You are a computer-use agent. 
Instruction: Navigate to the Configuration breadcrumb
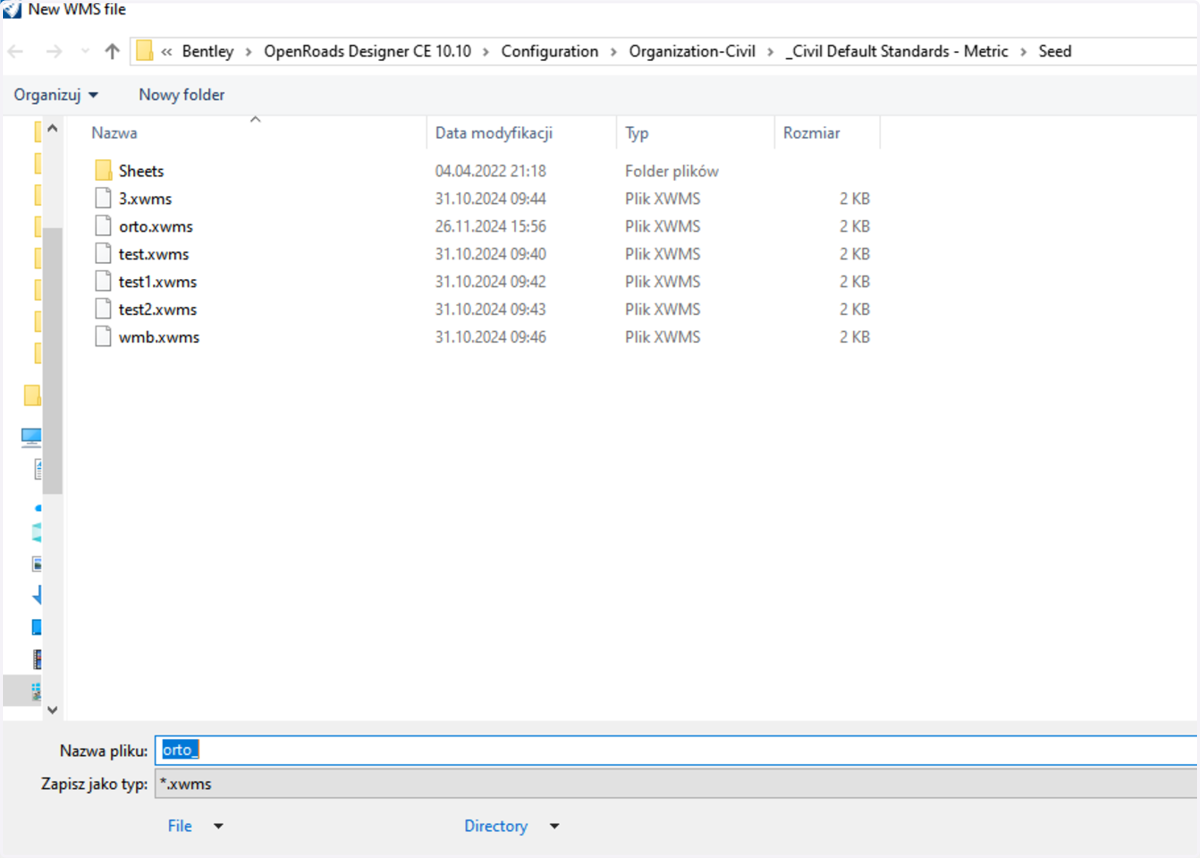coord(550,51)
